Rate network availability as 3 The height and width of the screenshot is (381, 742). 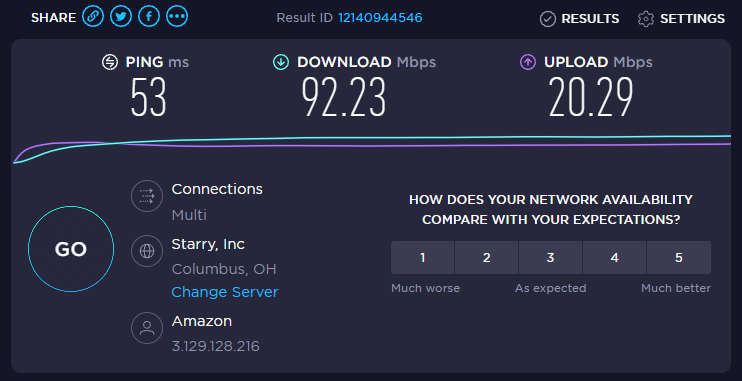click(x=550, y=257)
